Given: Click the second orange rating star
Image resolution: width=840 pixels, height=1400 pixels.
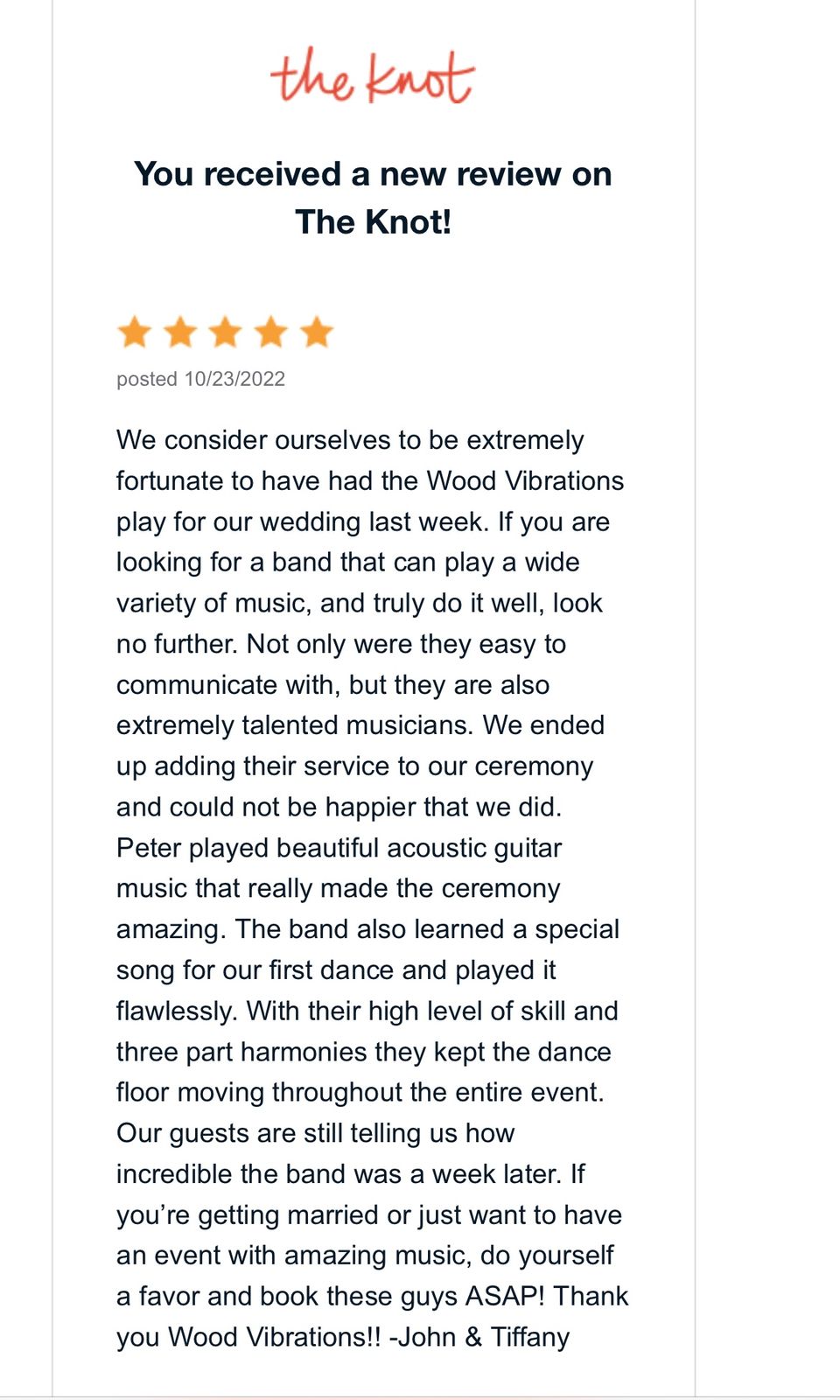Looking at the screenshot, I should (x=180, y=332).
